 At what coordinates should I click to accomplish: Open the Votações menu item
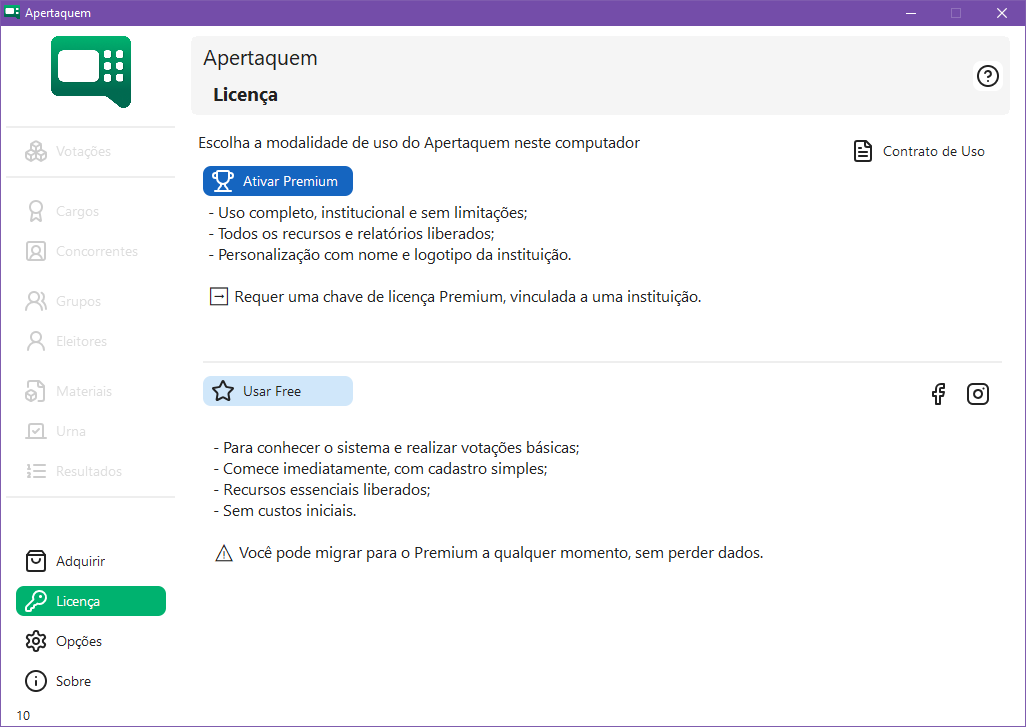pyautogui.click(x=90, y=151)
